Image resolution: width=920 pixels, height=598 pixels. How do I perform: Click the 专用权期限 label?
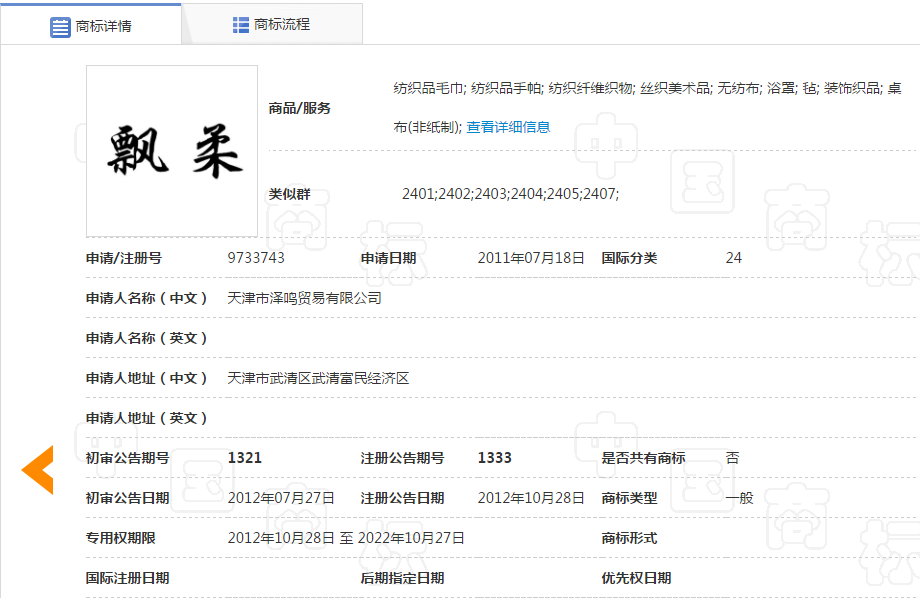coord(120,538)
